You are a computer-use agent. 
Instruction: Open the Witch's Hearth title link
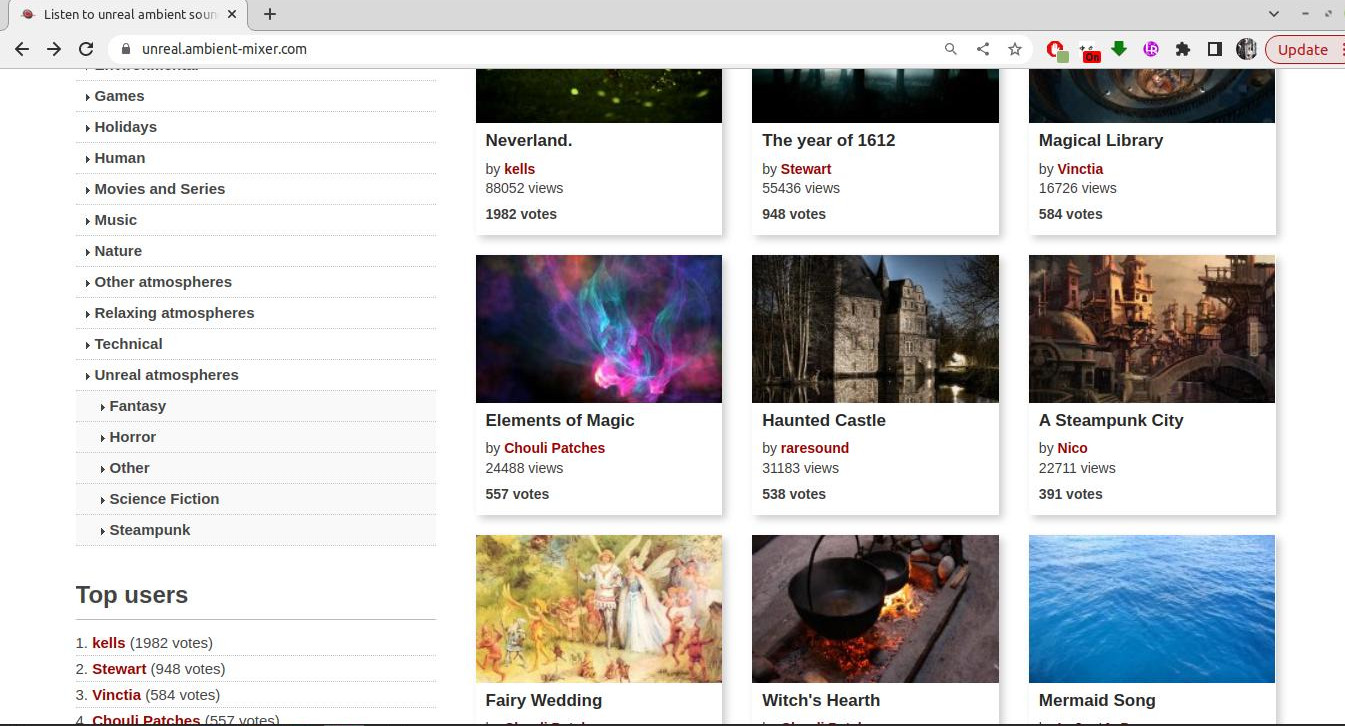pyautogui.click(x=821, y=700)
